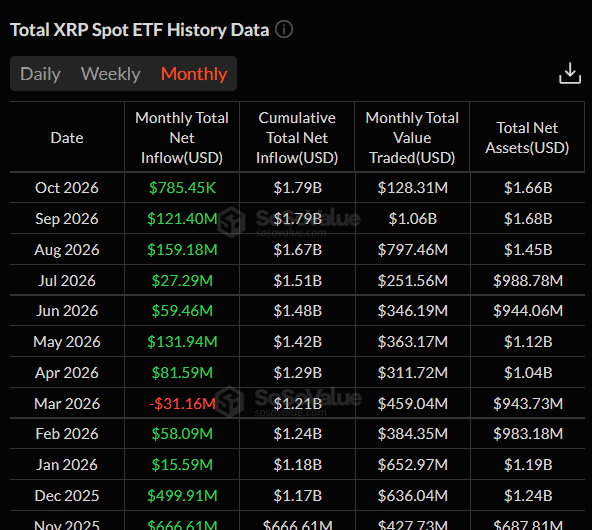Click the $1.68B net assets cell
592x530 pixels.
tap(528, 219)
